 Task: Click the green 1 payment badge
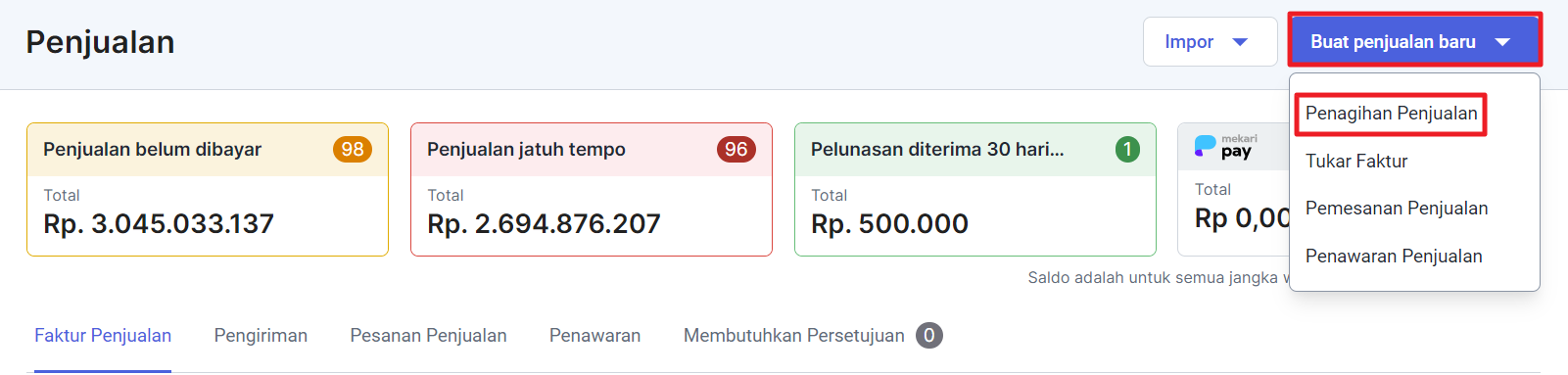click(1127, 149)
